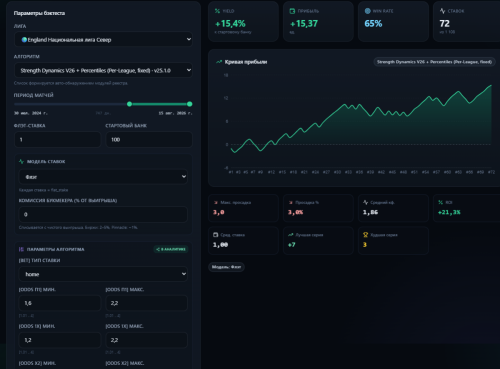Image resolution: width=500 pixels, height=369 pixels.
Task: Click the rising-arrow icon beside Лучшая серия
Action: (x=291, y=235)
